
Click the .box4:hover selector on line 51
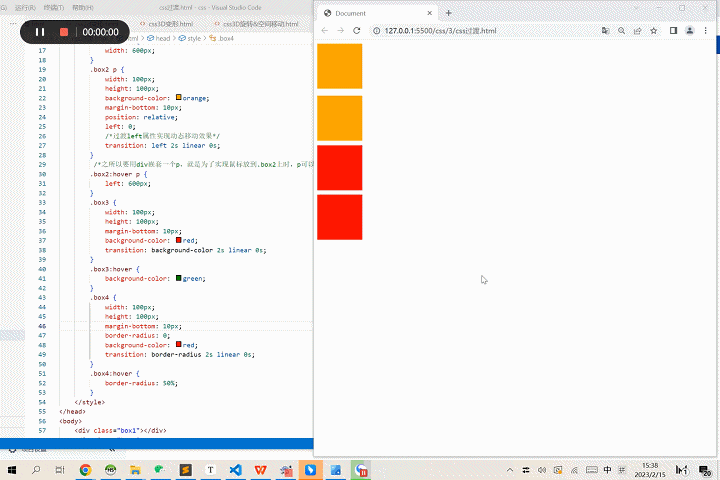click(112, 373)
